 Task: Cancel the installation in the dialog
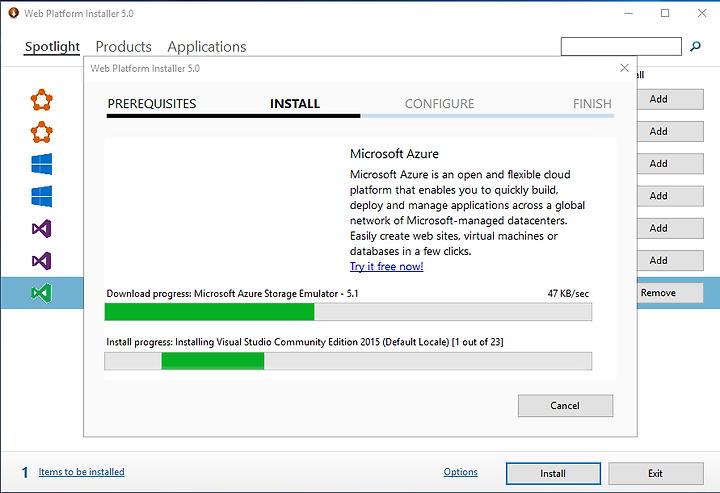click(x=565, y=406)
